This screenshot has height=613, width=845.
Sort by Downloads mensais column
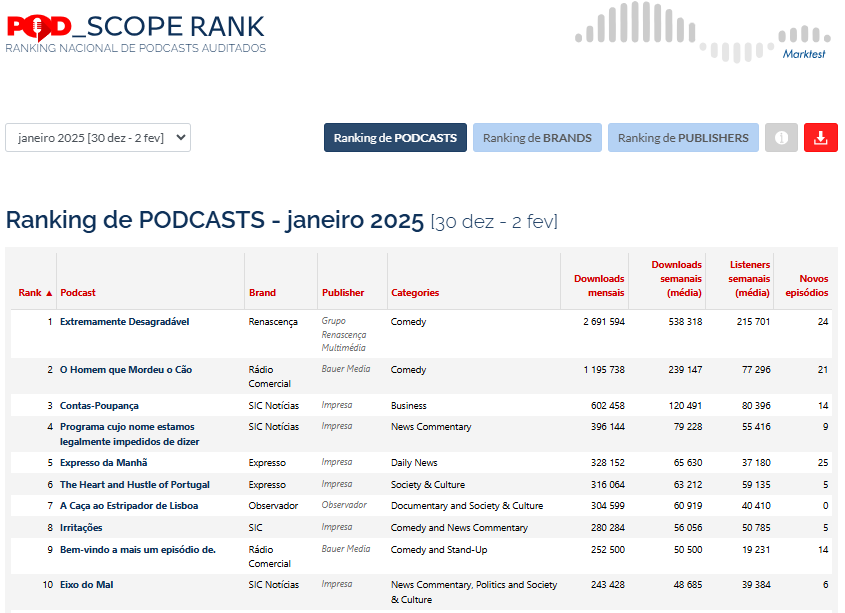coord(599,286)
